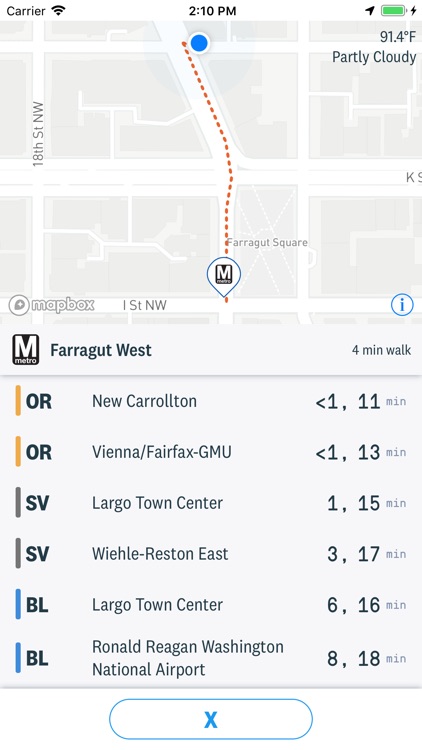Tap the Metro logo beside Farragut West
Image resolution: width=422 pixels, height=750 pixels.
[x=25, y=350]
